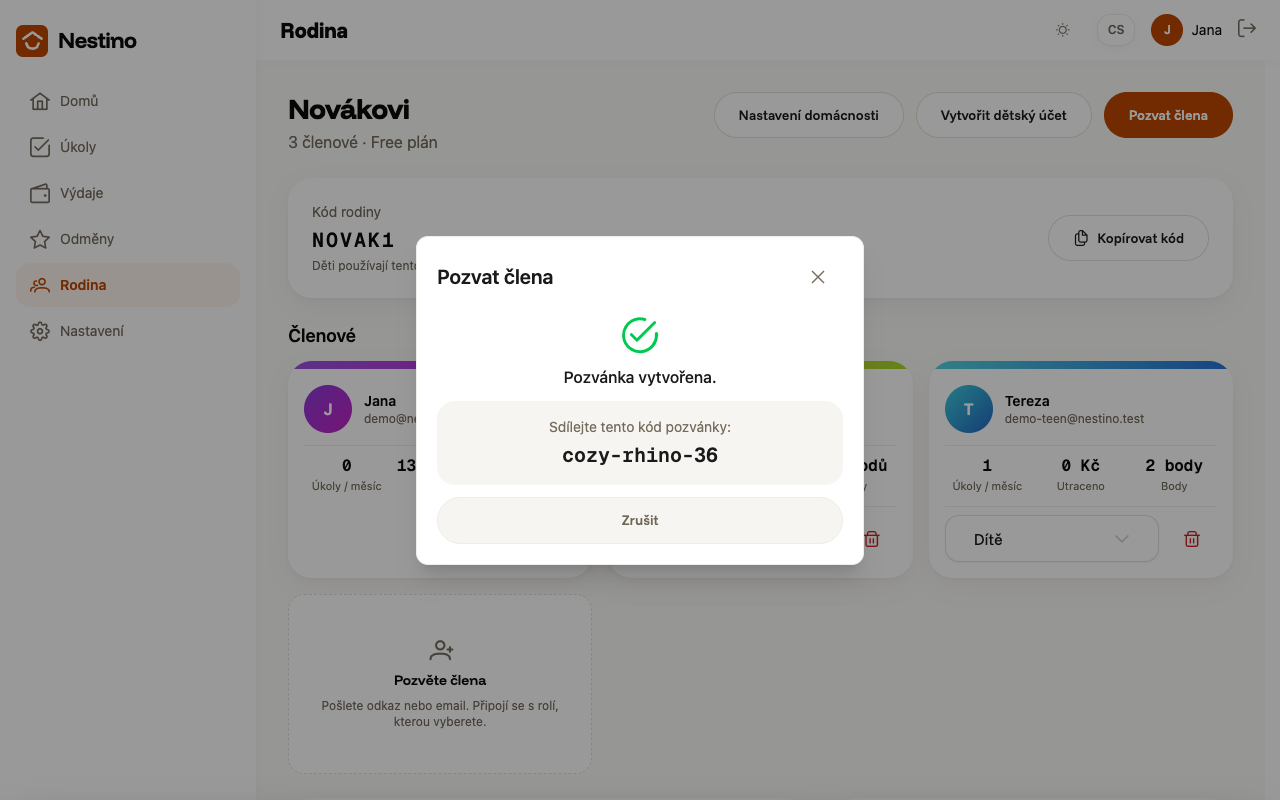Click the Odměny star icon
The image size is (1280, 800).
click(40, 239)
